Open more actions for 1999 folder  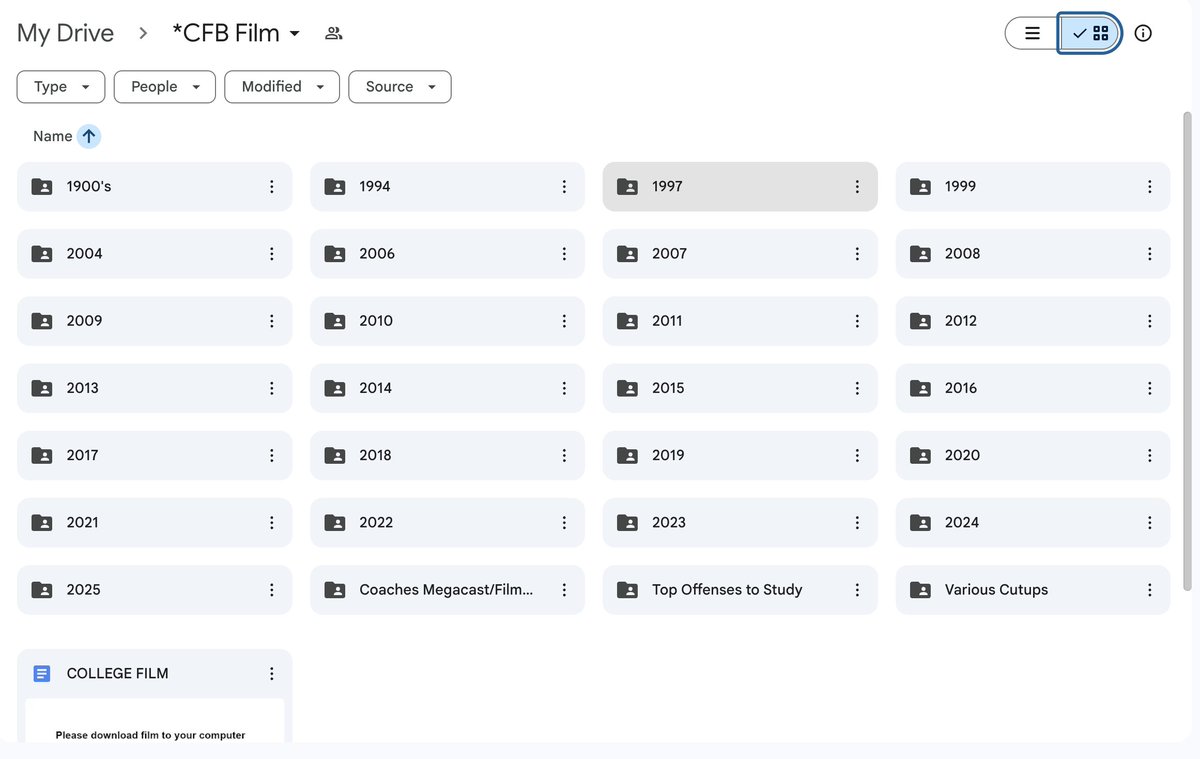click(x=1150, y=187)
